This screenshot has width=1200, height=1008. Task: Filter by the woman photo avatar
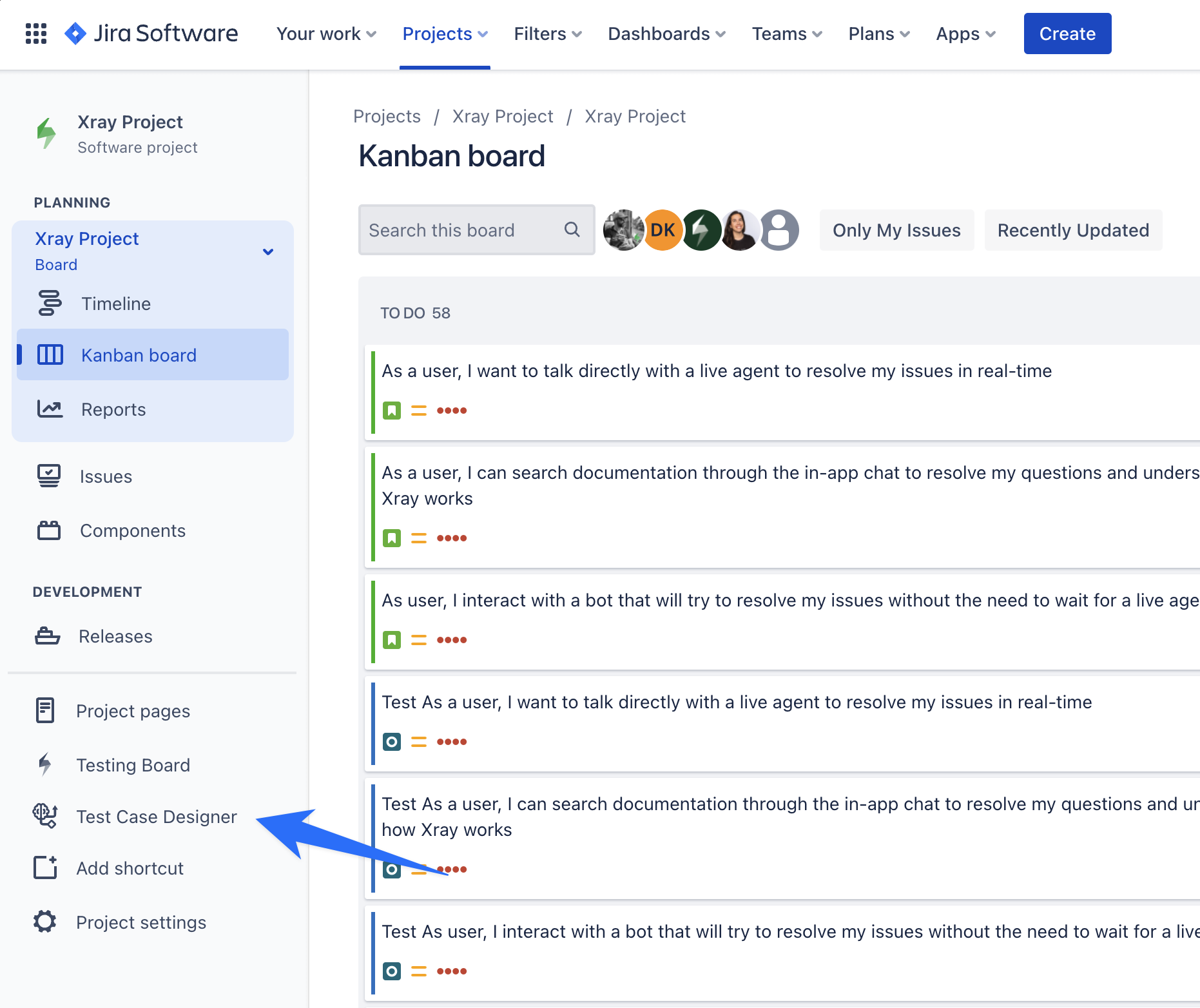(x=740, y=230)
